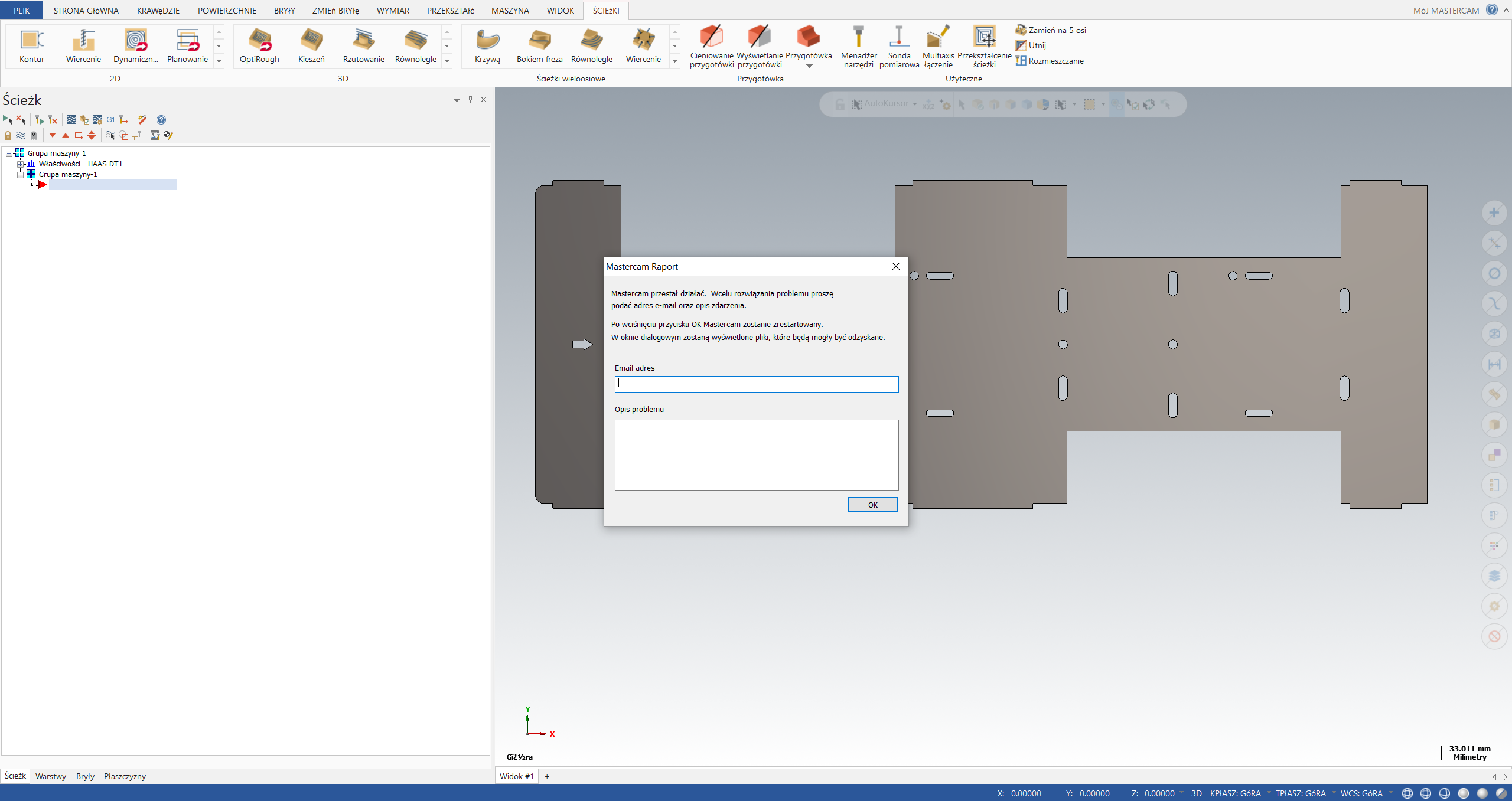Choose the Dynamiczn... milling toolpath icon
1512x801 pixels.
[136, 46]
